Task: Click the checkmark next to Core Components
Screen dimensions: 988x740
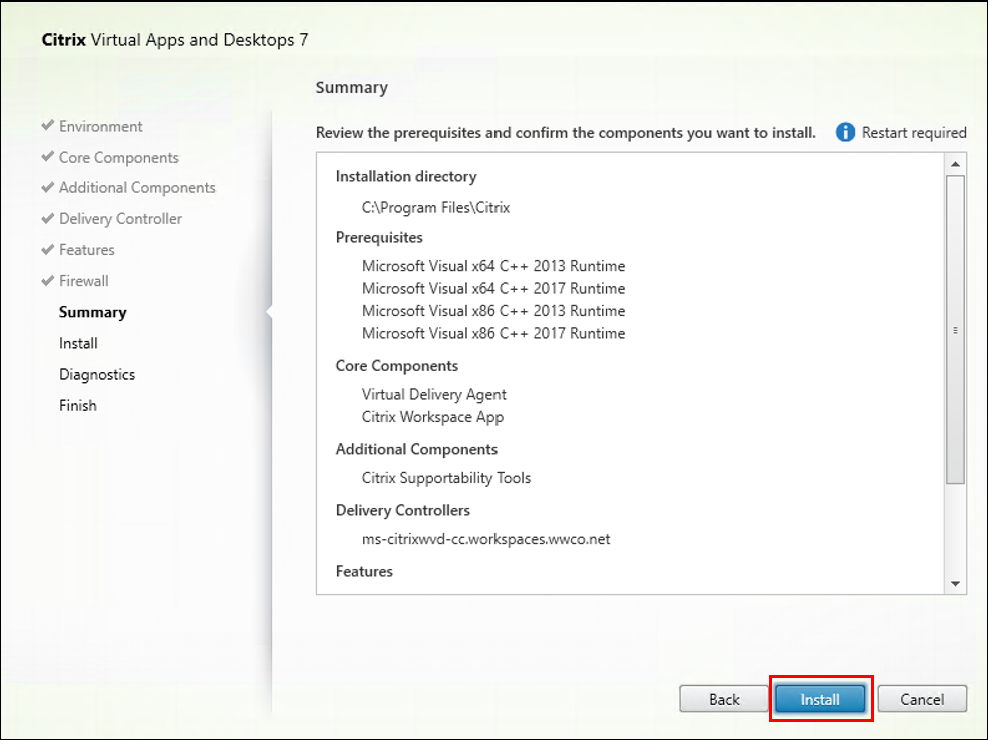Action: coord(47,157)
